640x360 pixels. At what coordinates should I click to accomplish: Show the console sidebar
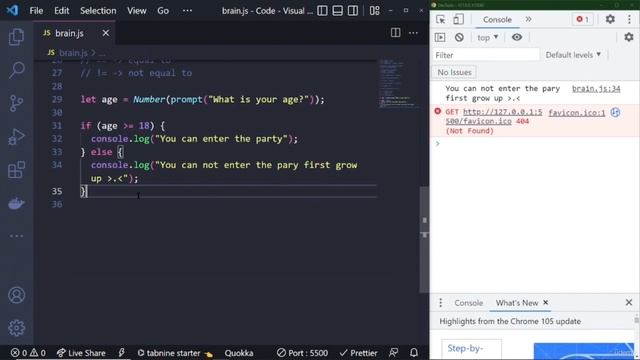click(440, 37)
